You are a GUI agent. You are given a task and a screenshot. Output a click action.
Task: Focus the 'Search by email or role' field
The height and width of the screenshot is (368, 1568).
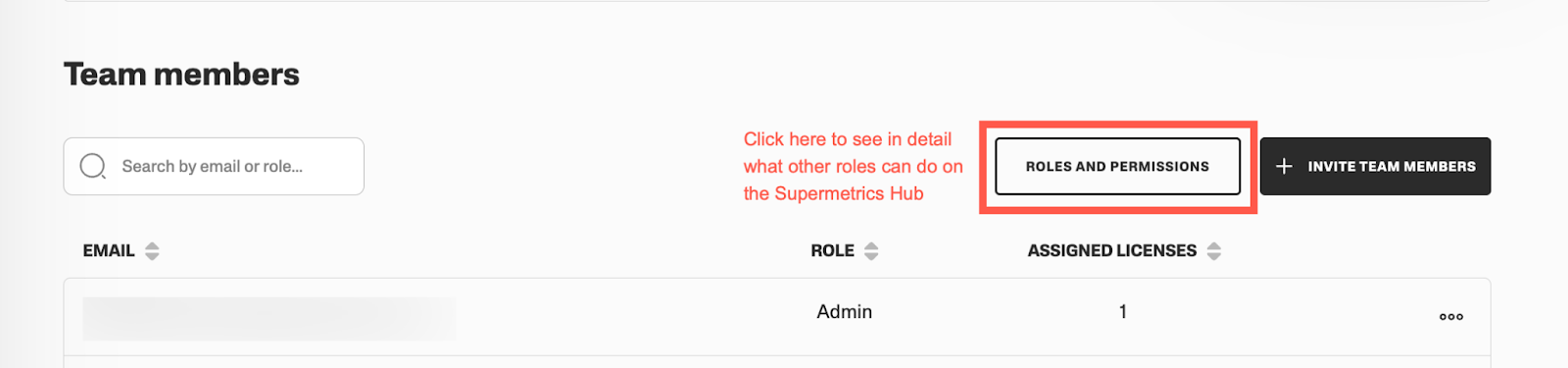point(214,166)
